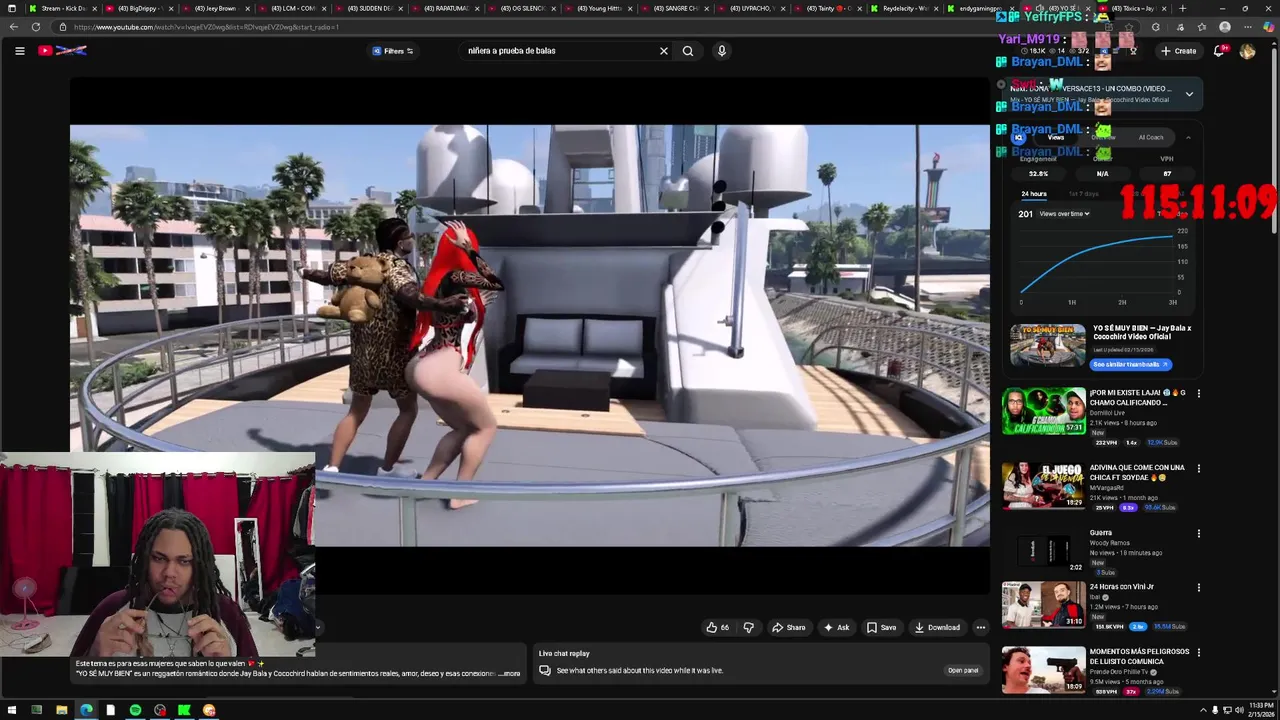
Task: Open 24 Horas con Vini Jr thumbnail
Action: tap(1043, 605)
